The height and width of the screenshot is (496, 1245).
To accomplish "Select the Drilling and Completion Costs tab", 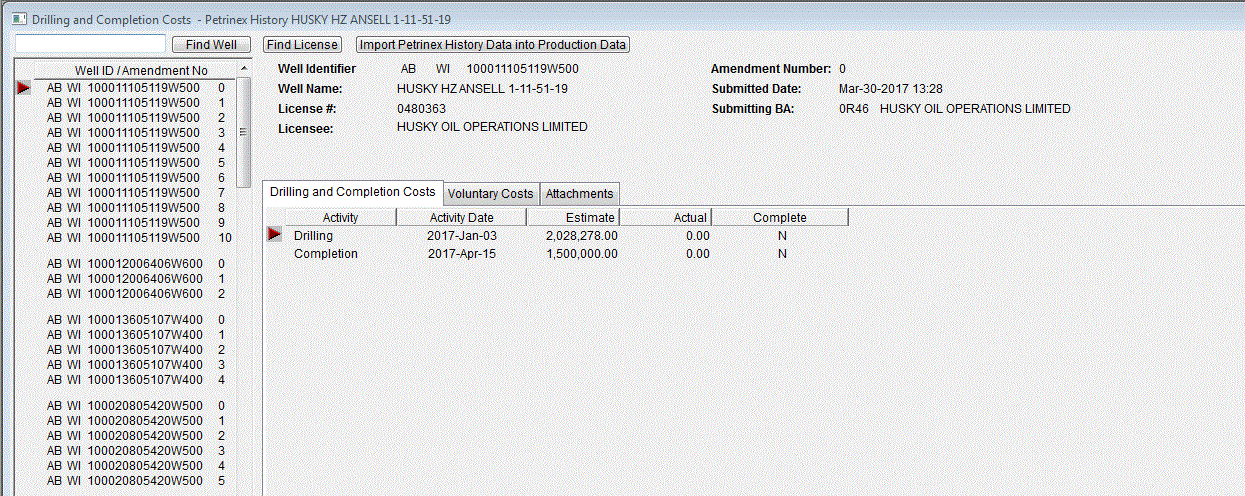I will pos(353,192).
